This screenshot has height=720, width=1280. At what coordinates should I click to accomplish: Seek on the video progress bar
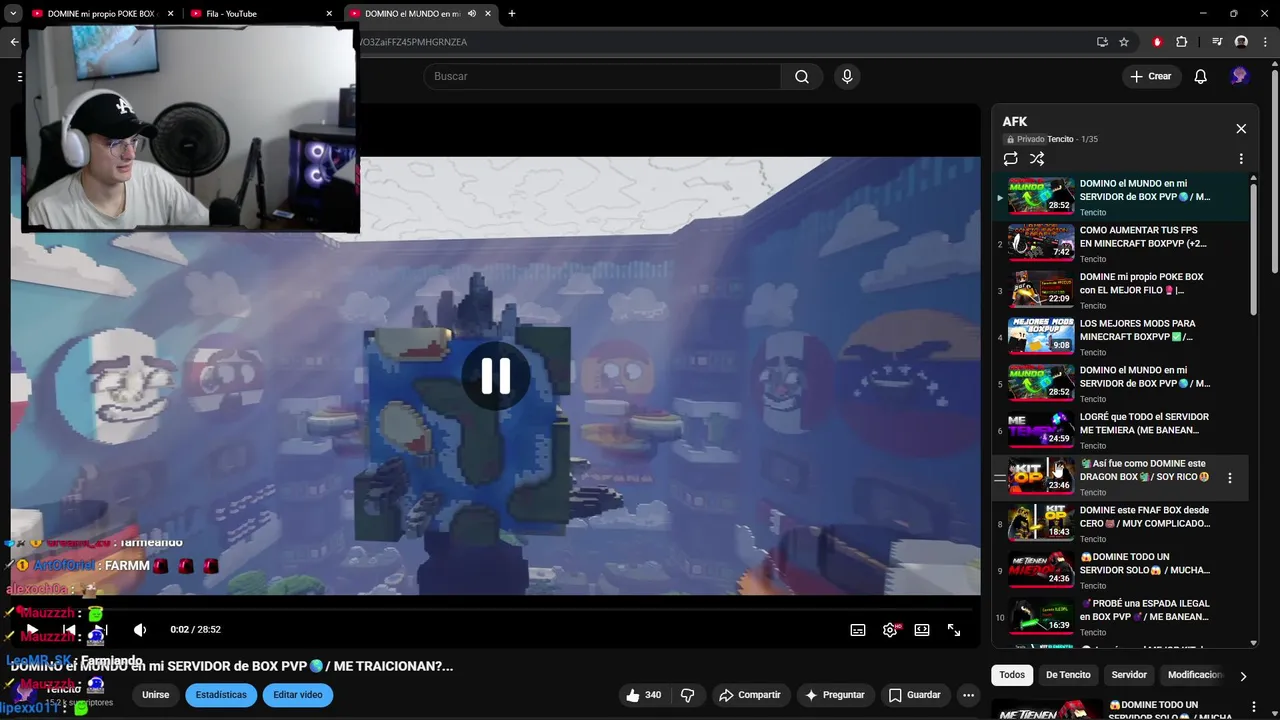point(496,609)
